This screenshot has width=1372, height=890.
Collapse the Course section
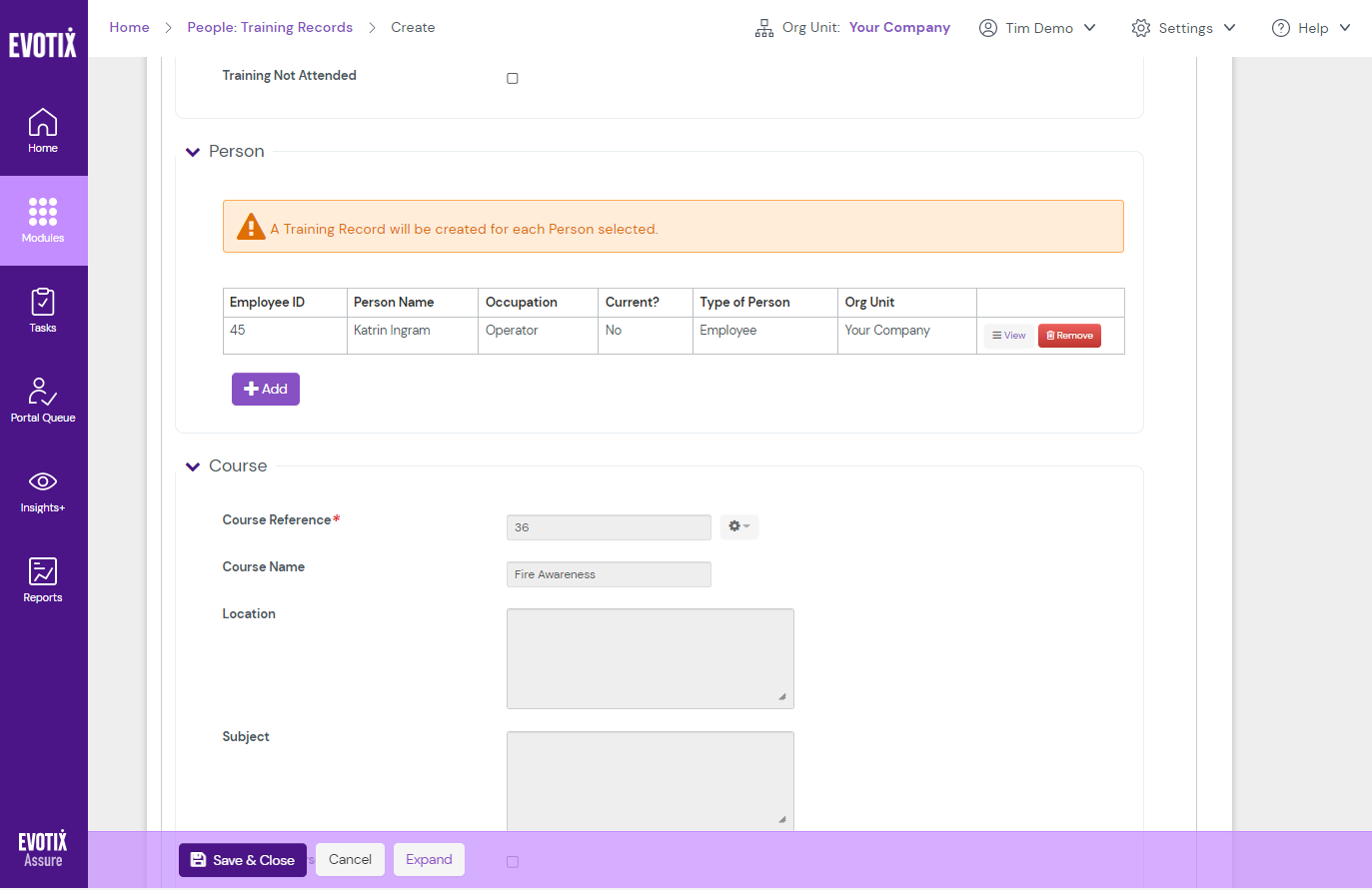tap(193, 466)
